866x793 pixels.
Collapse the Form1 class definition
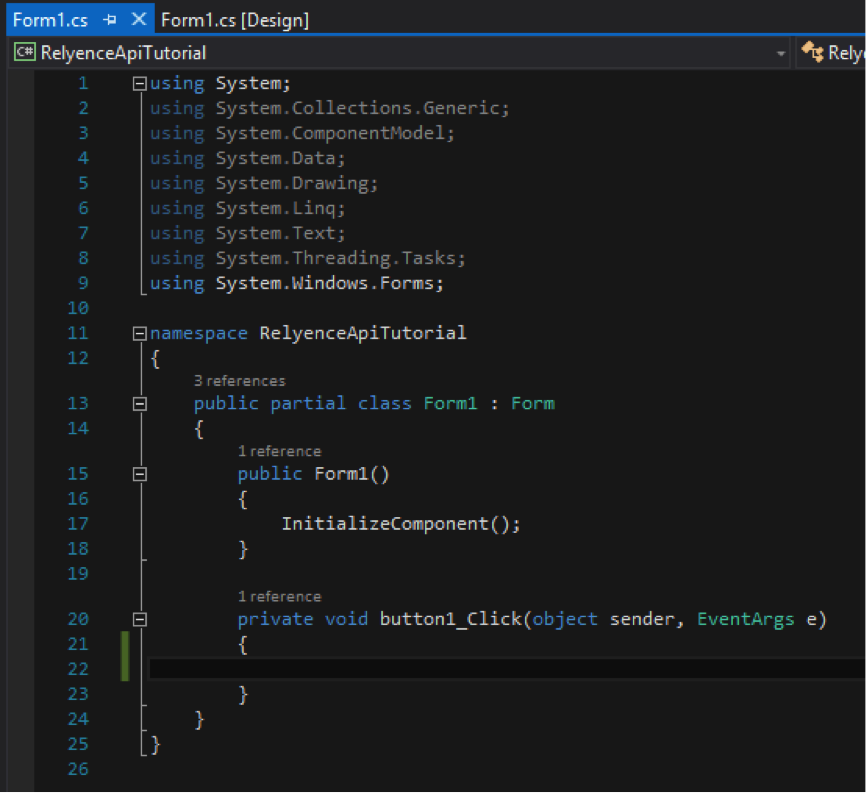coord(140,404)
